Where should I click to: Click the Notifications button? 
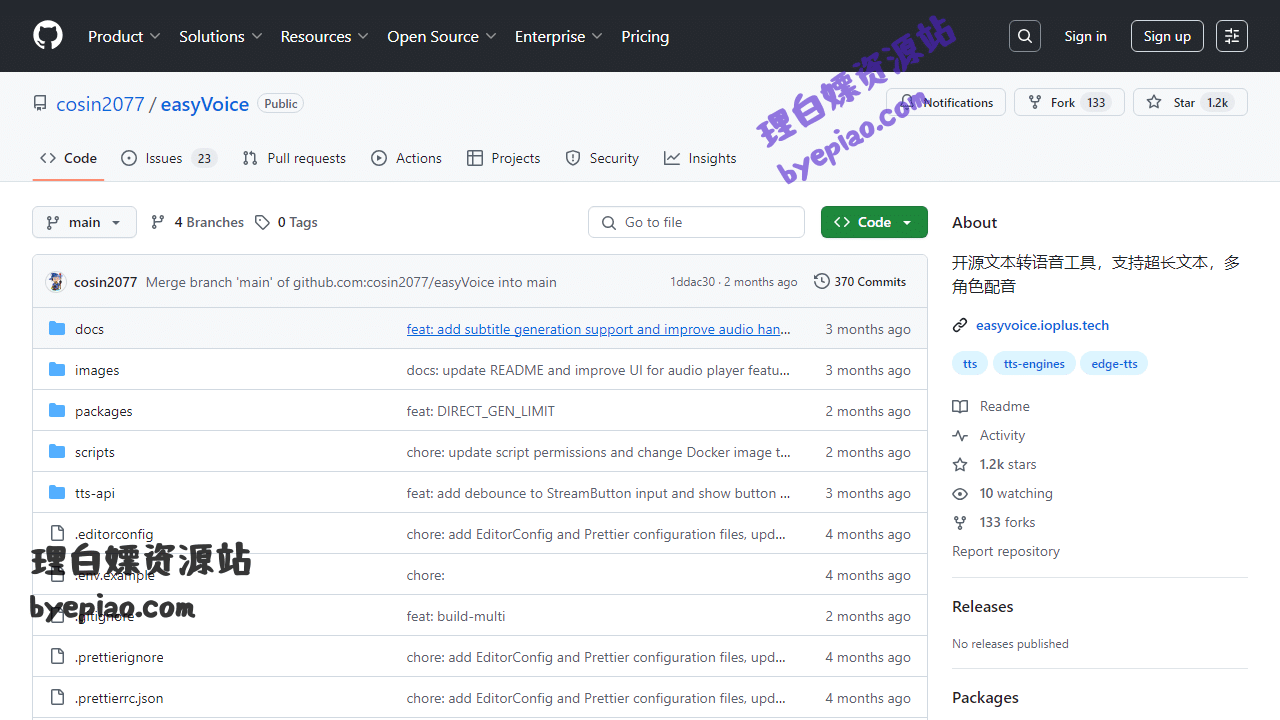pyautogui.click(x=946, y=102)
